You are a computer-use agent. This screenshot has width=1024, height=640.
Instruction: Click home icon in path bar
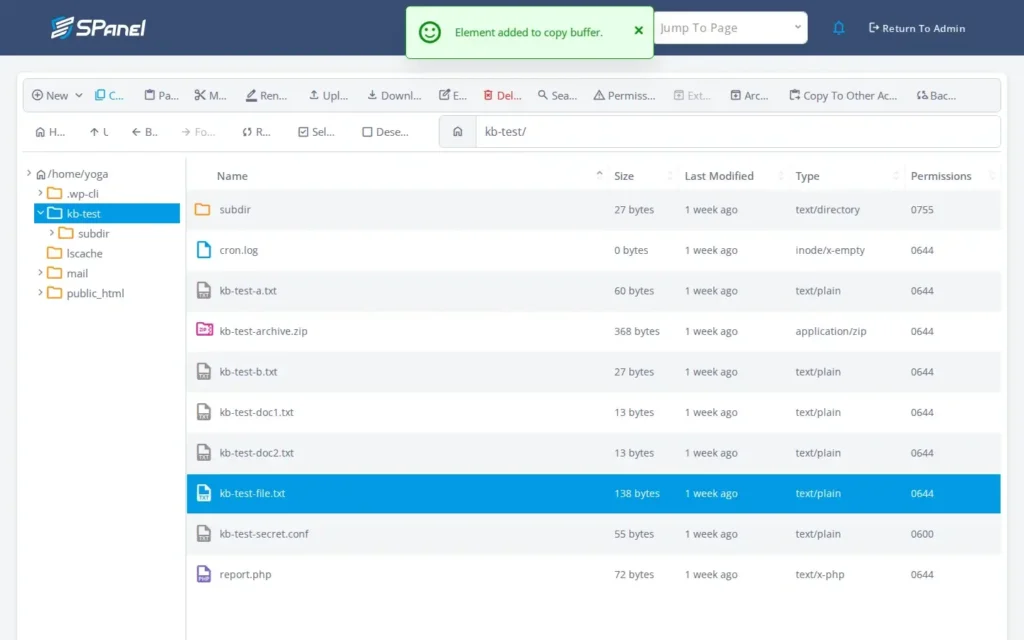pos(458,132)
